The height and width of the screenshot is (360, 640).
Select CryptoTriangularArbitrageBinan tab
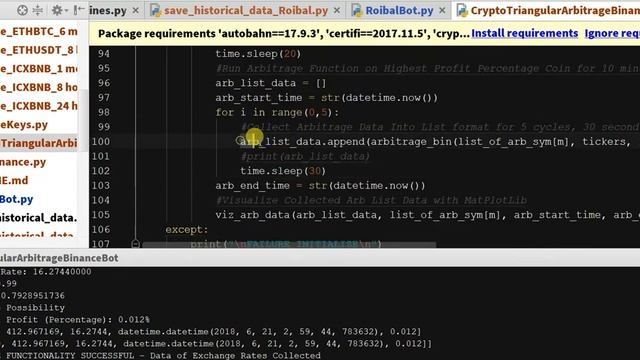click(555, 11)
